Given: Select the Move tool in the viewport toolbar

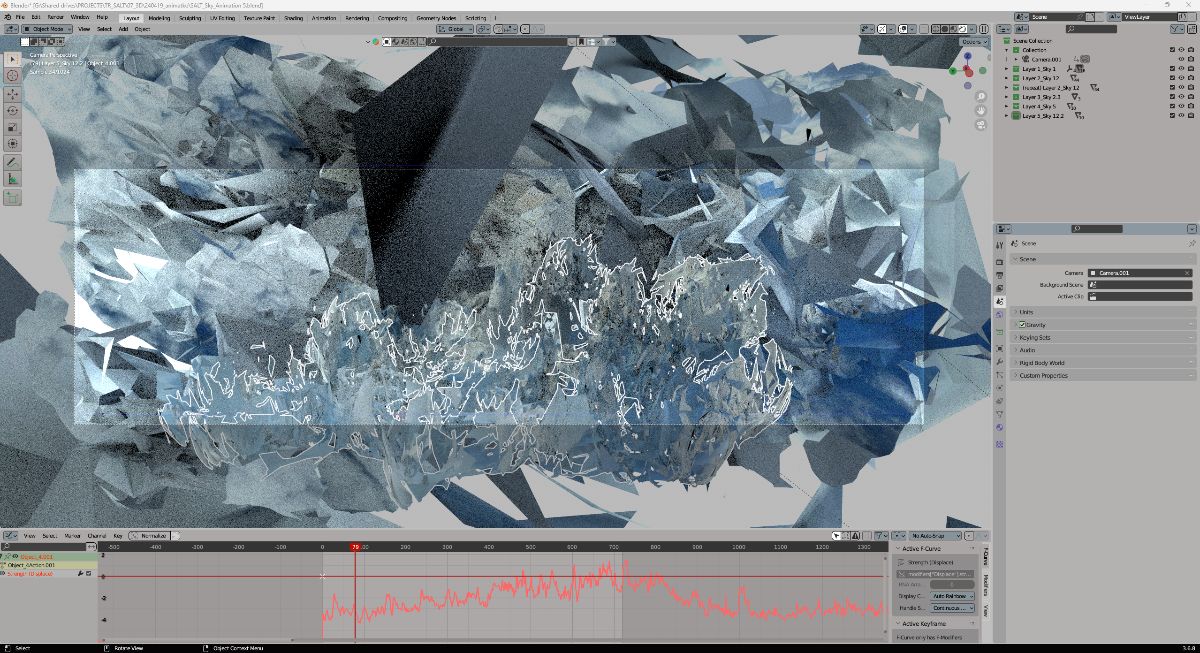Looking at the screenshot, I should pyautogui.click(x=12, y=93).
